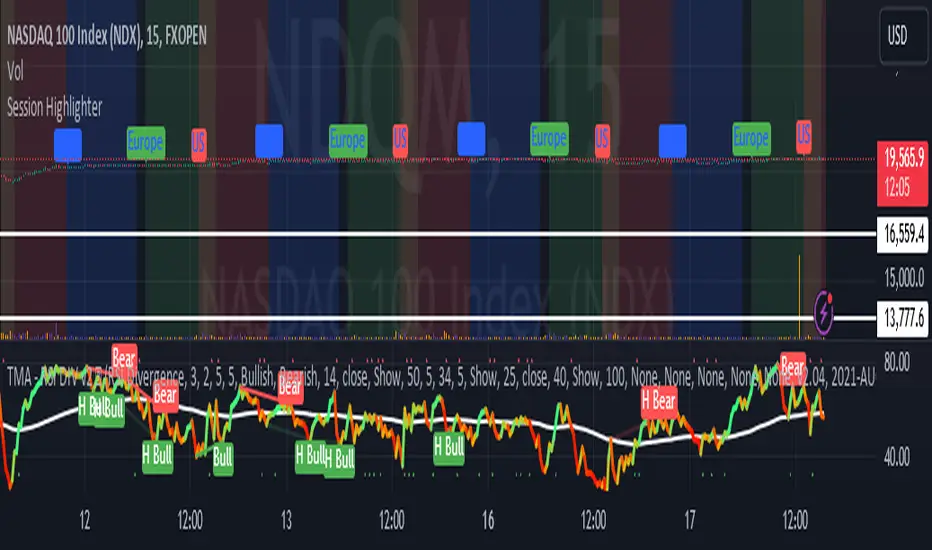Click the US session label for the 13th

point(400,139)
